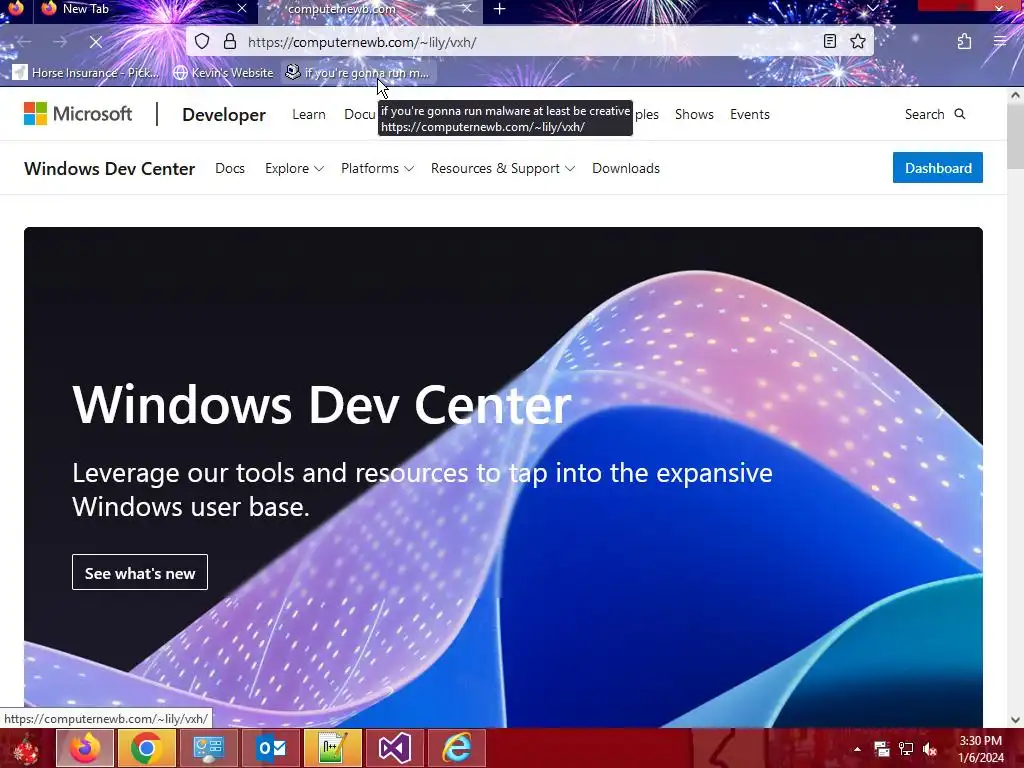Show hidden tray icons arrow

pyautogui.click(x=857, y=749)
